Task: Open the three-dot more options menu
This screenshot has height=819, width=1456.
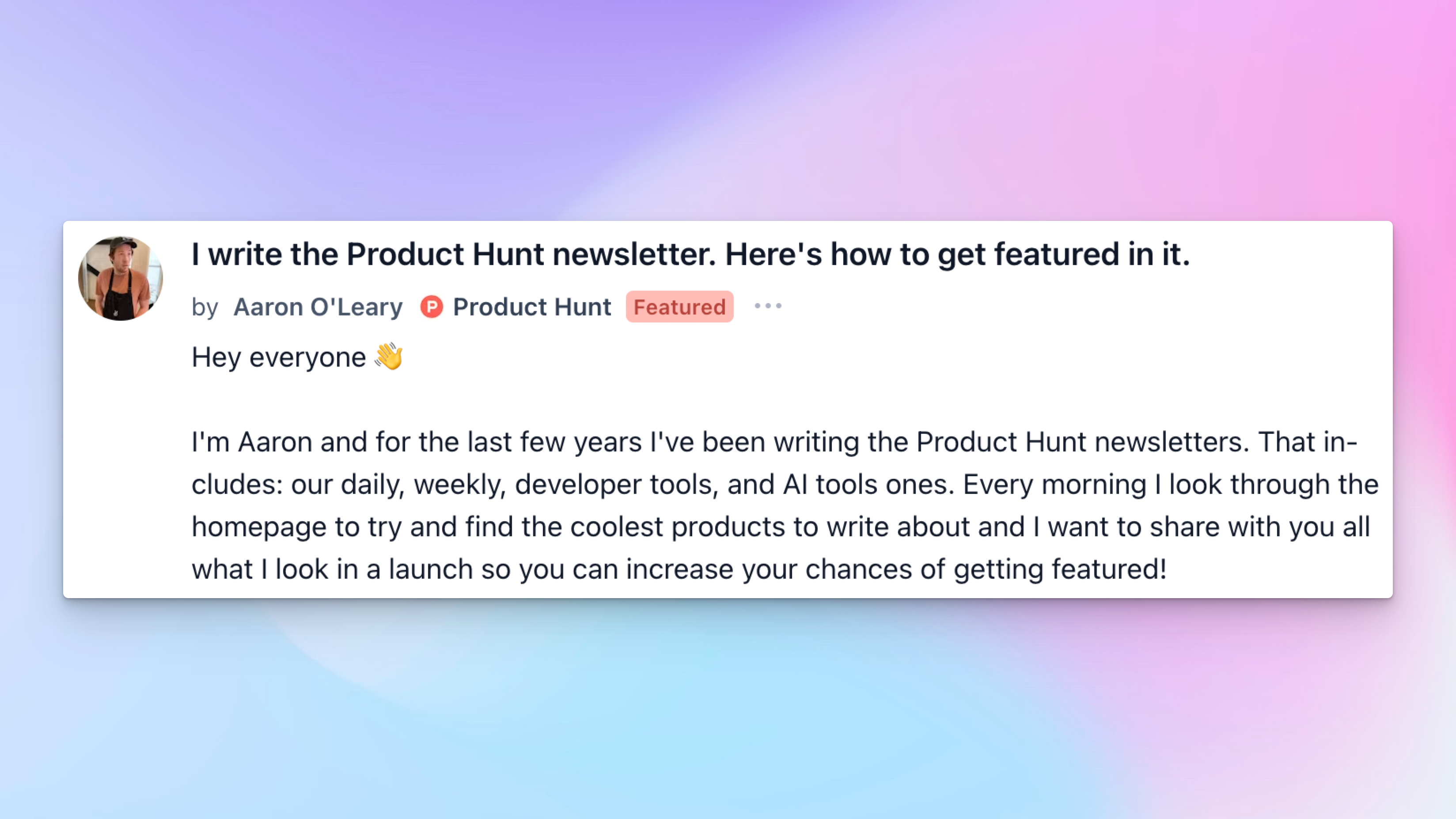Action: pos(768,306)
